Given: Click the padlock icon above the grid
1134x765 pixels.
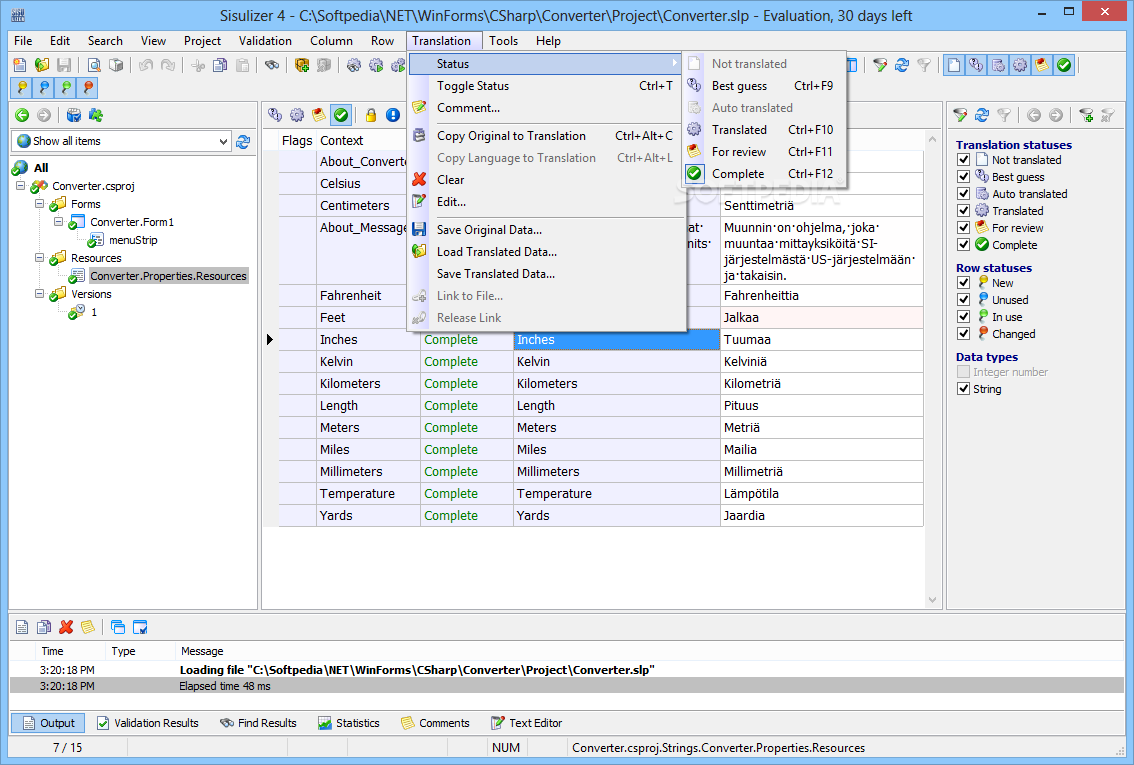Looking at the screenshot, I should pyautogui.click(x=371, y=115).
